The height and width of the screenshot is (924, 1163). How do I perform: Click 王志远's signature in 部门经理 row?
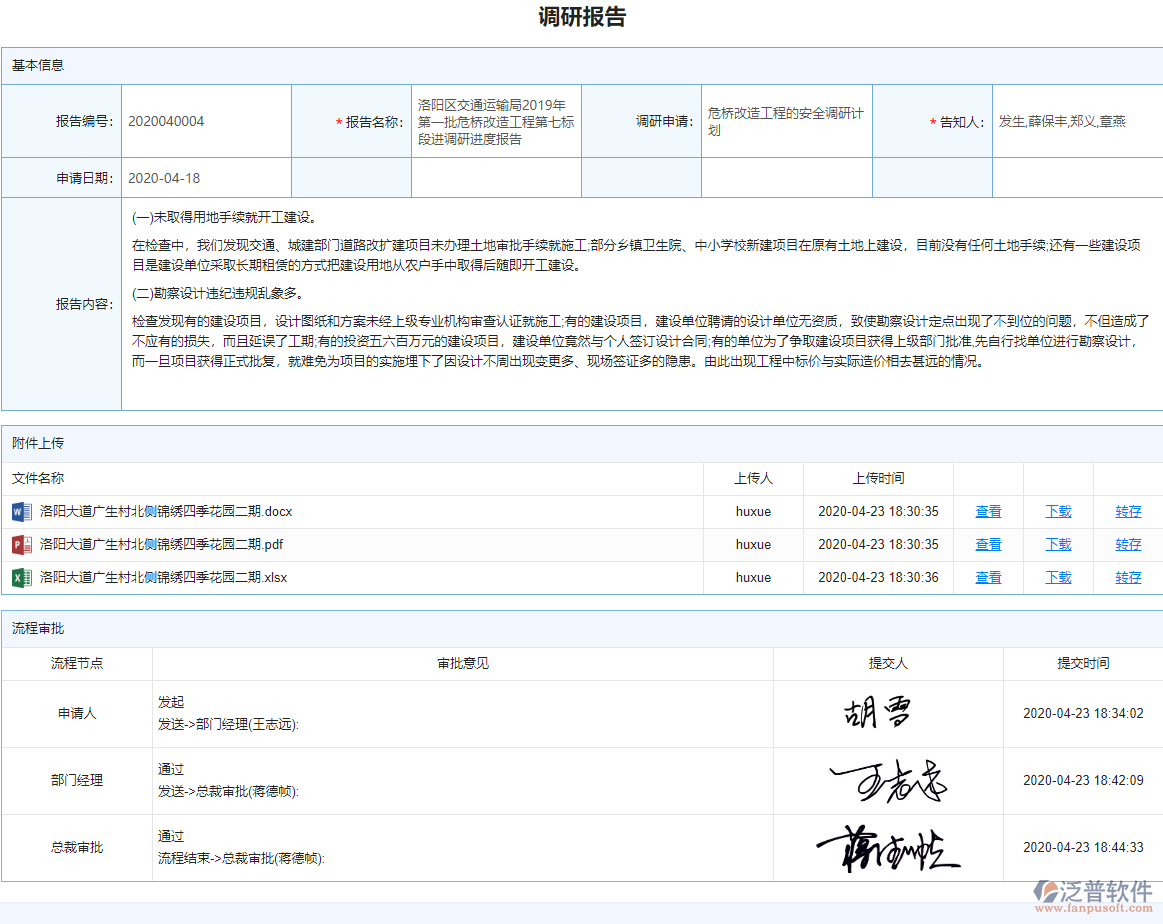tap(887, 781)
